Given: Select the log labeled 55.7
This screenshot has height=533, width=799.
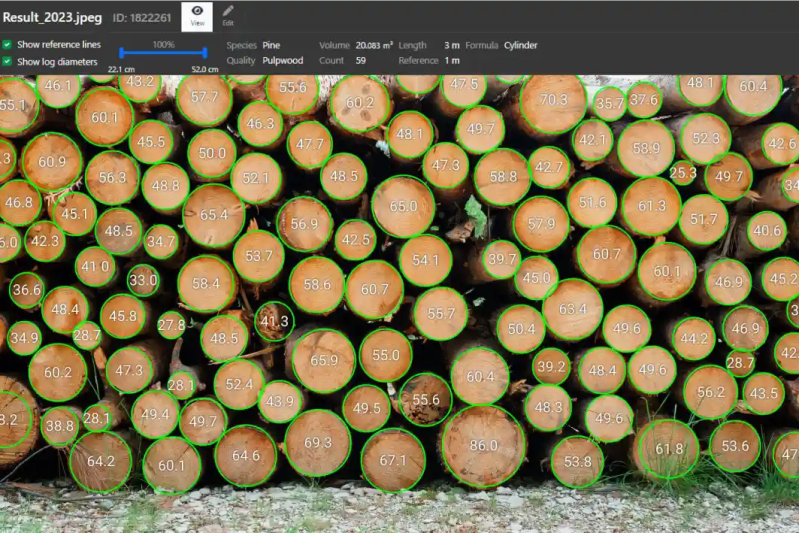Looking at the screenshot, I should (x=441, y=314).
